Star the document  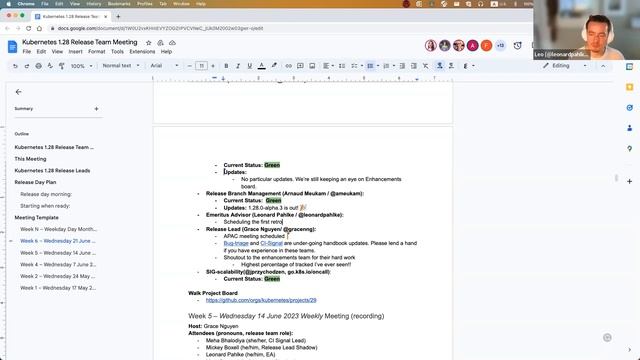pyautogui.click(x=149, y=42)
